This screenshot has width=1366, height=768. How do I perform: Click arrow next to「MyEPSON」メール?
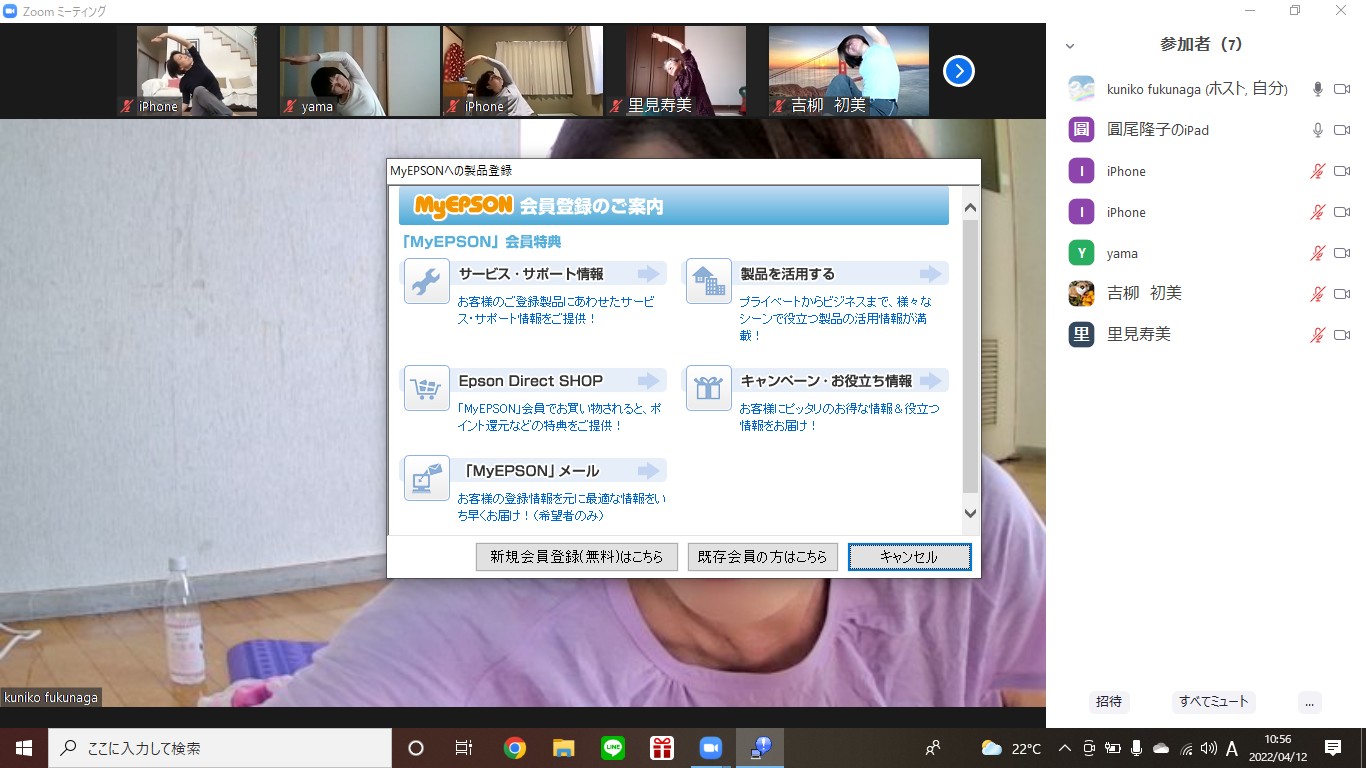tap(649, 471)
